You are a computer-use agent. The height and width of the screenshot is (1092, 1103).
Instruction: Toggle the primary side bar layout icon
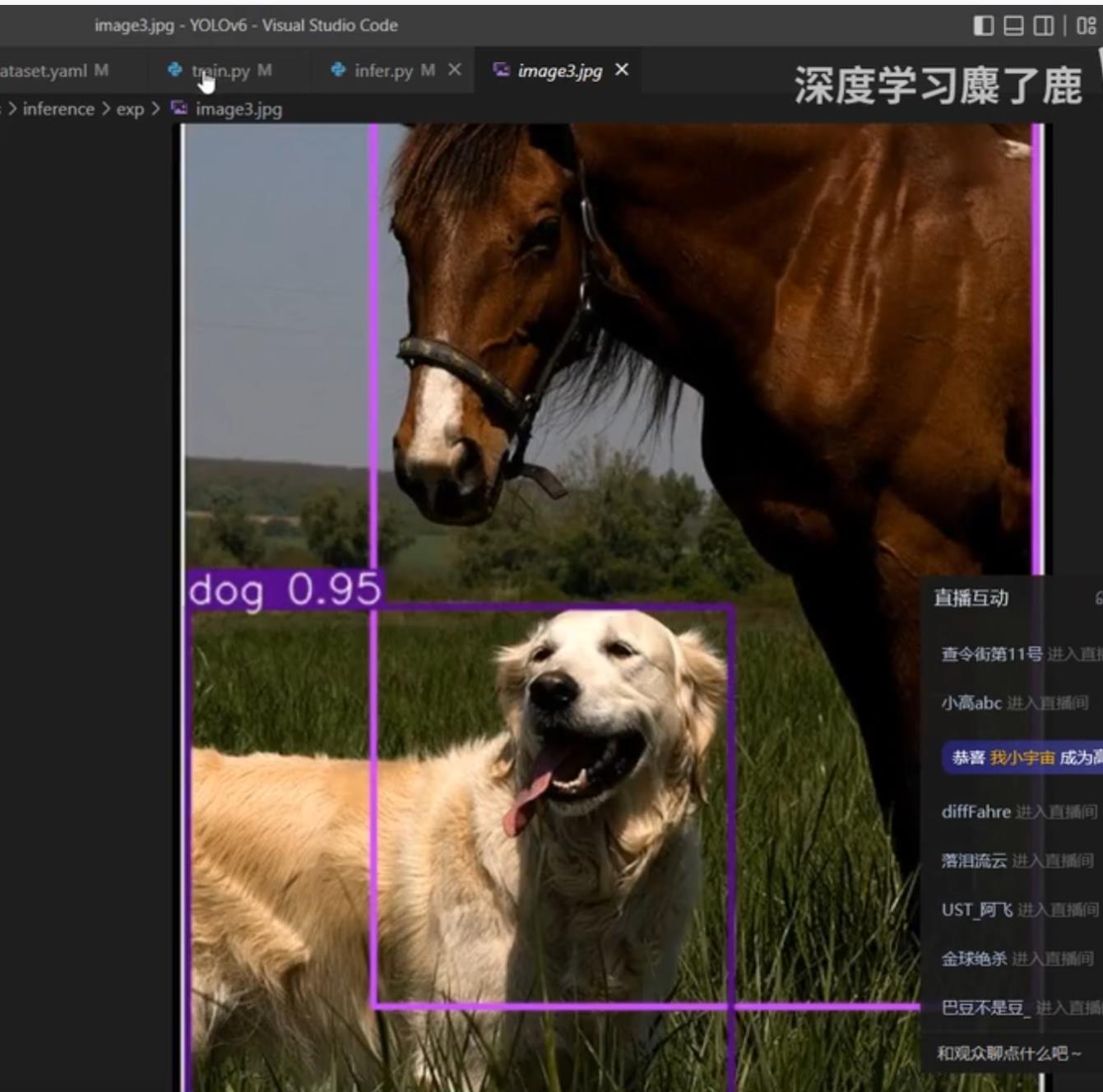[x=983, y=26]
